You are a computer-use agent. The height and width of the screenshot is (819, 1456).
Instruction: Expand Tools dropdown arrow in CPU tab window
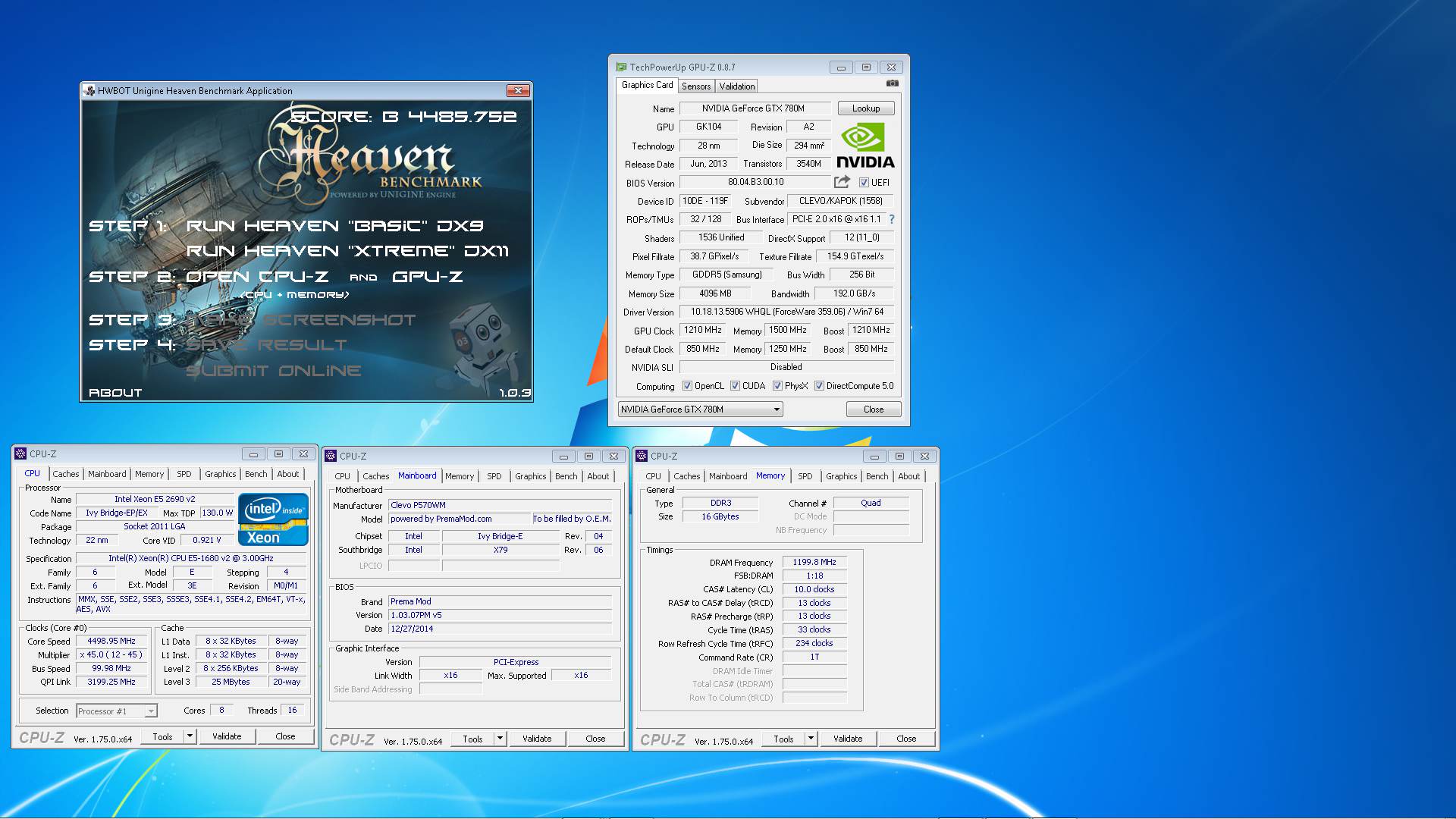[190, 736]
